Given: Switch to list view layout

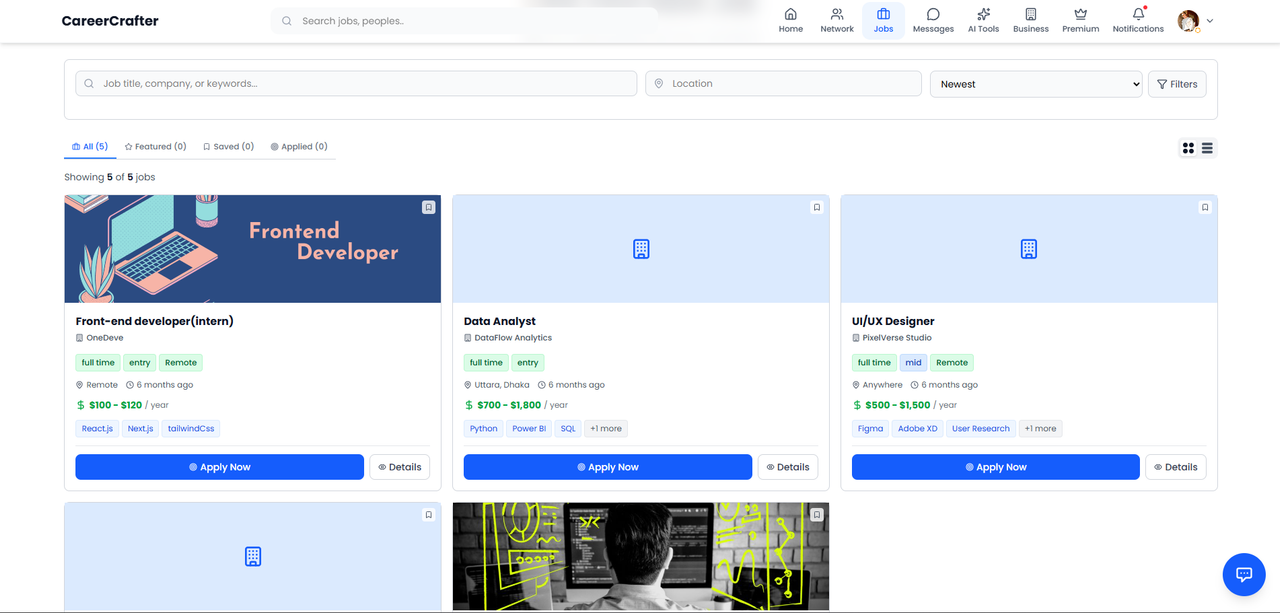Looking at the screenshot, I should tap(1207, 148).
